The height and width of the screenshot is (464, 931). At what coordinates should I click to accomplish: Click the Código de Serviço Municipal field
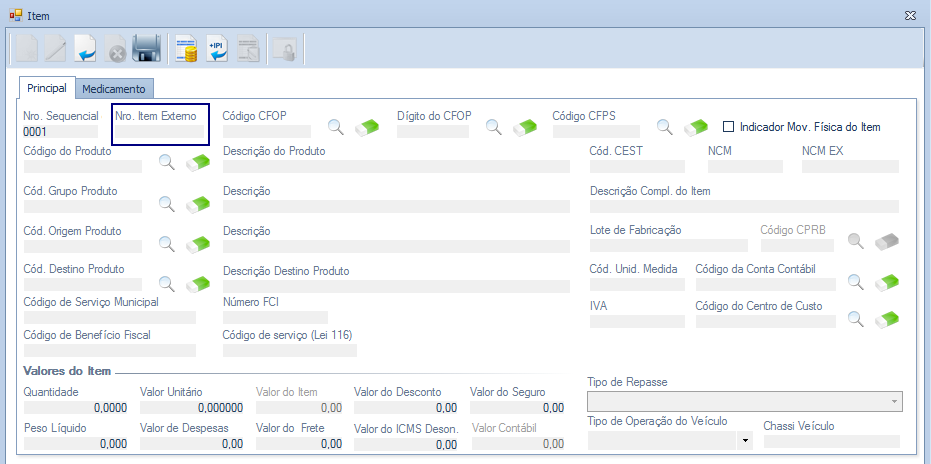(110, 317)
